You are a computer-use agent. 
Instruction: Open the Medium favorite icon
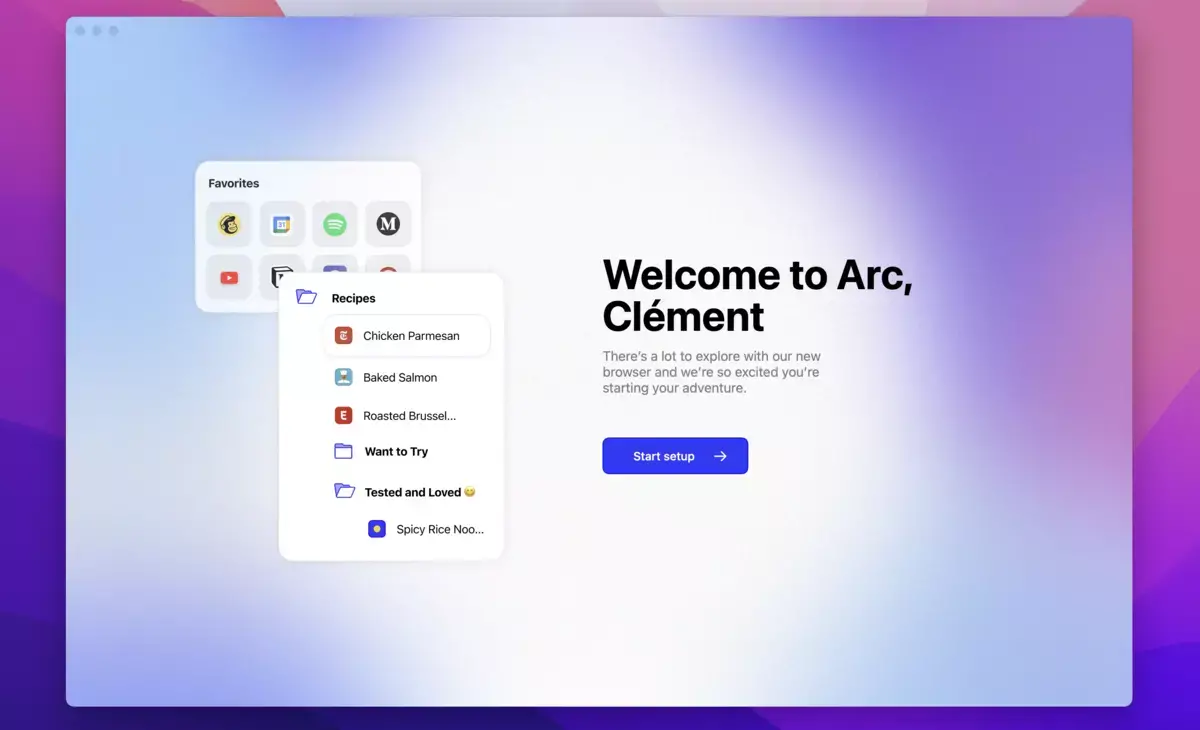tap(388, 225)
